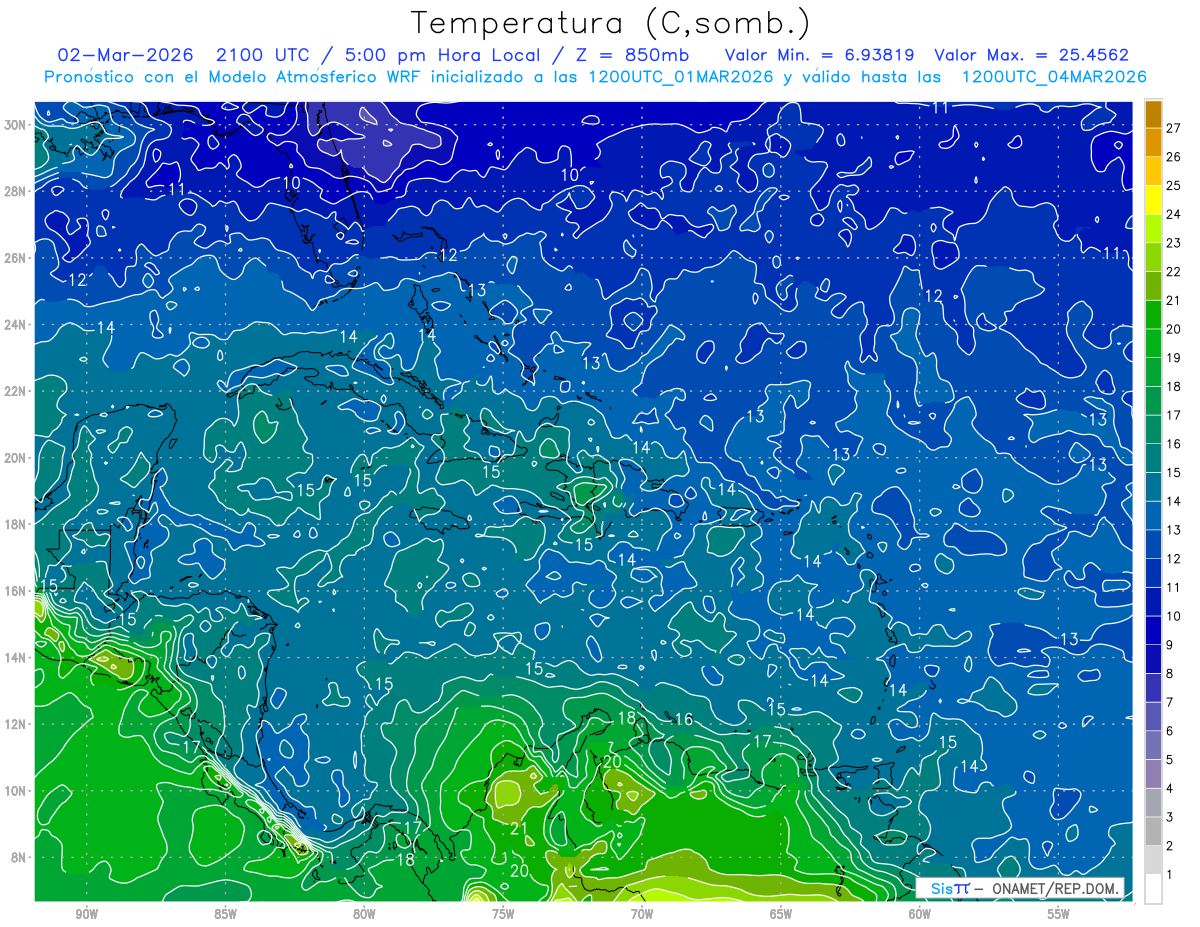The image size is (1200, 927).
Task: Click the color scale label "3"
Action: click(1170, 817)
